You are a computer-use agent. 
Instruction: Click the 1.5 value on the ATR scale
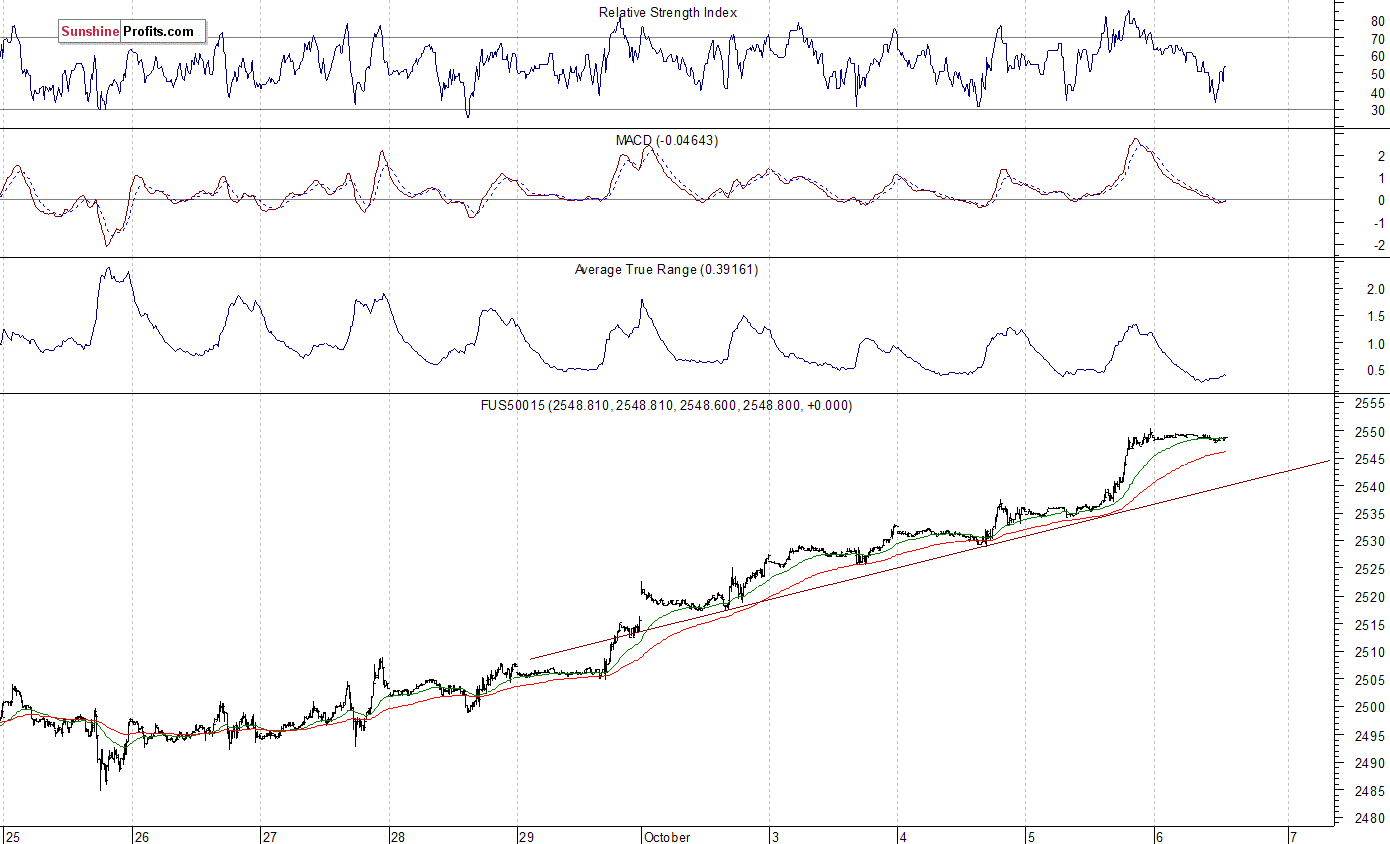(x=1376, y=316)
